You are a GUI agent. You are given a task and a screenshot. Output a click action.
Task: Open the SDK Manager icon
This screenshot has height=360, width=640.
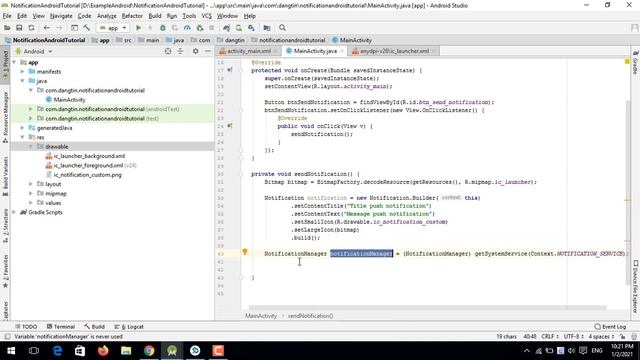click(251, 28)
